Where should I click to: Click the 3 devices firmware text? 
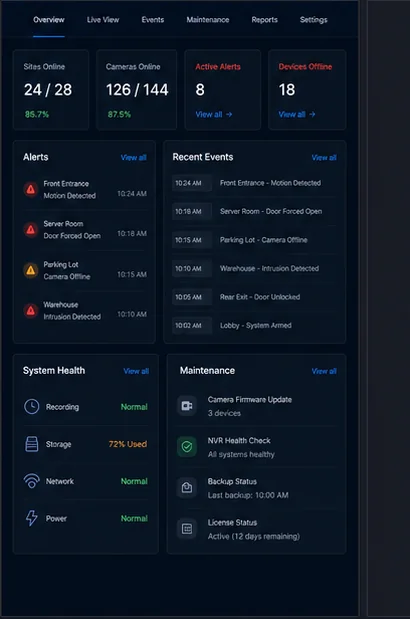coord(224,413)
